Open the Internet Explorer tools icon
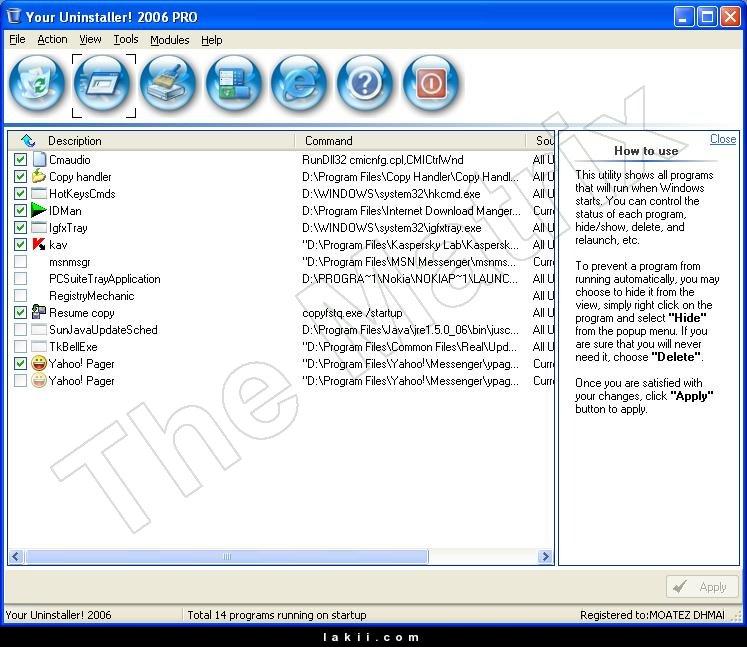Image resolution: width=747 pixels, height=647 pixels. (299, 84)
